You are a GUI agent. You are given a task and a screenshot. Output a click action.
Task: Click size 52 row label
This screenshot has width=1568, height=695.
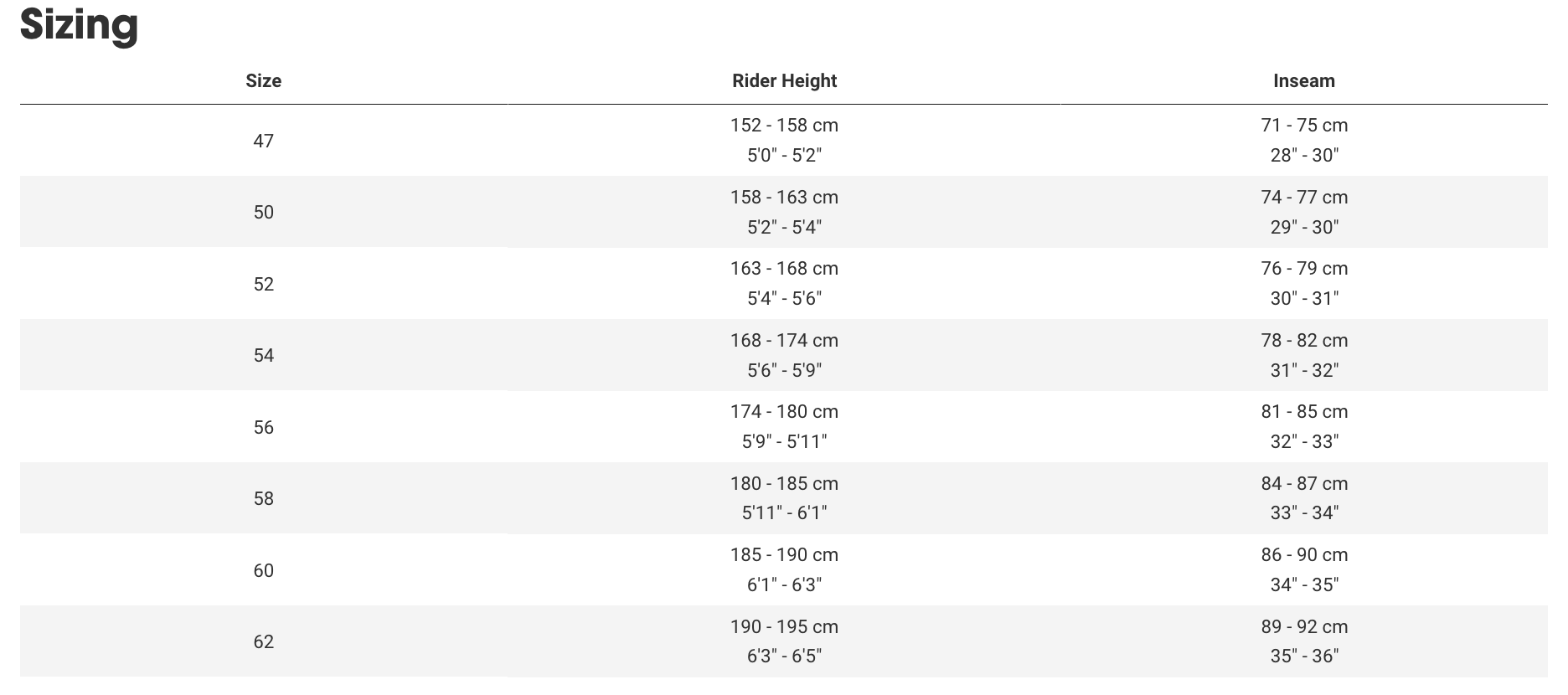click(263, 284)
